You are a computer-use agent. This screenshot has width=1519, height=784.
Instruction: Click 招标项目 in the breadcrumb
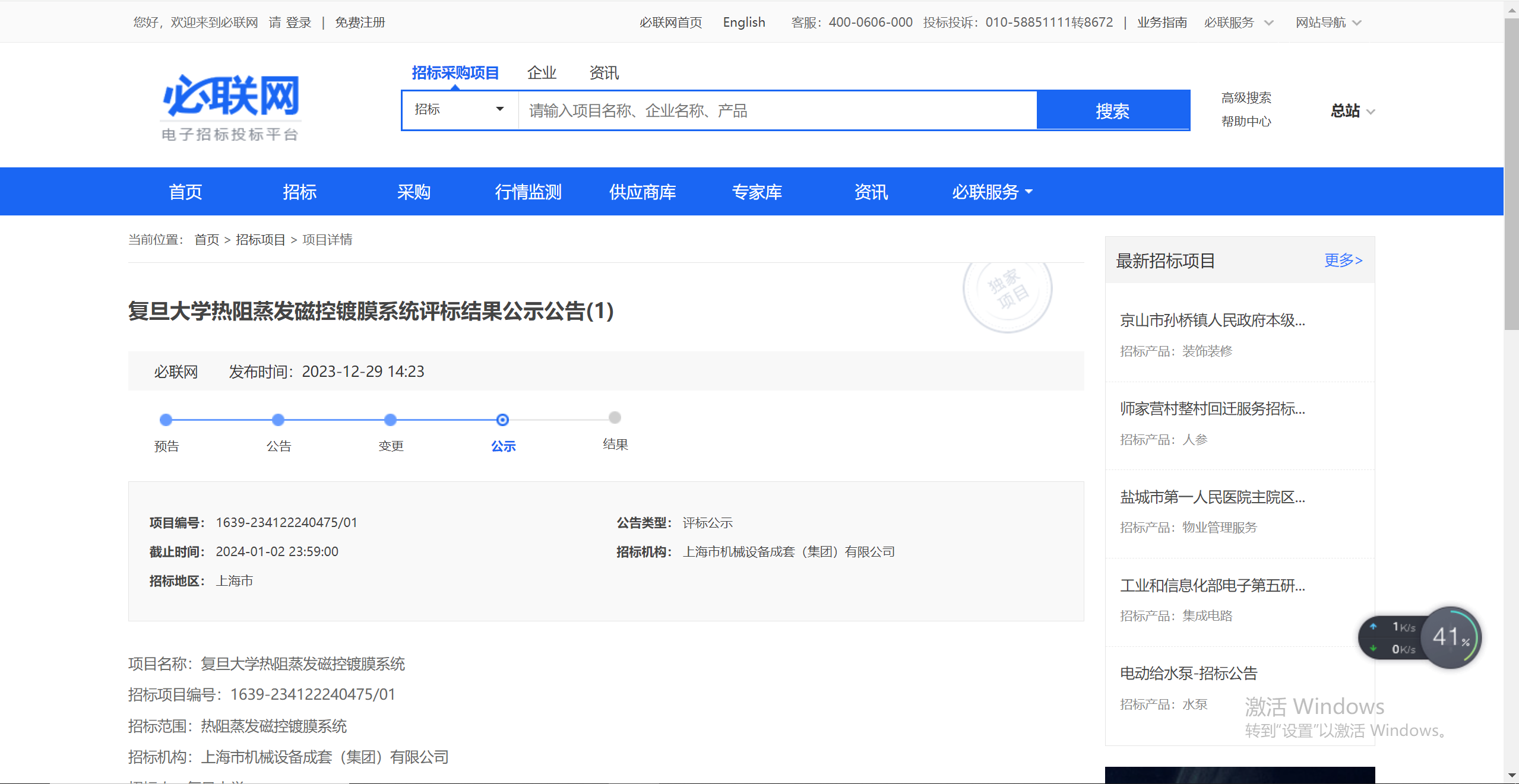(261, 240)
